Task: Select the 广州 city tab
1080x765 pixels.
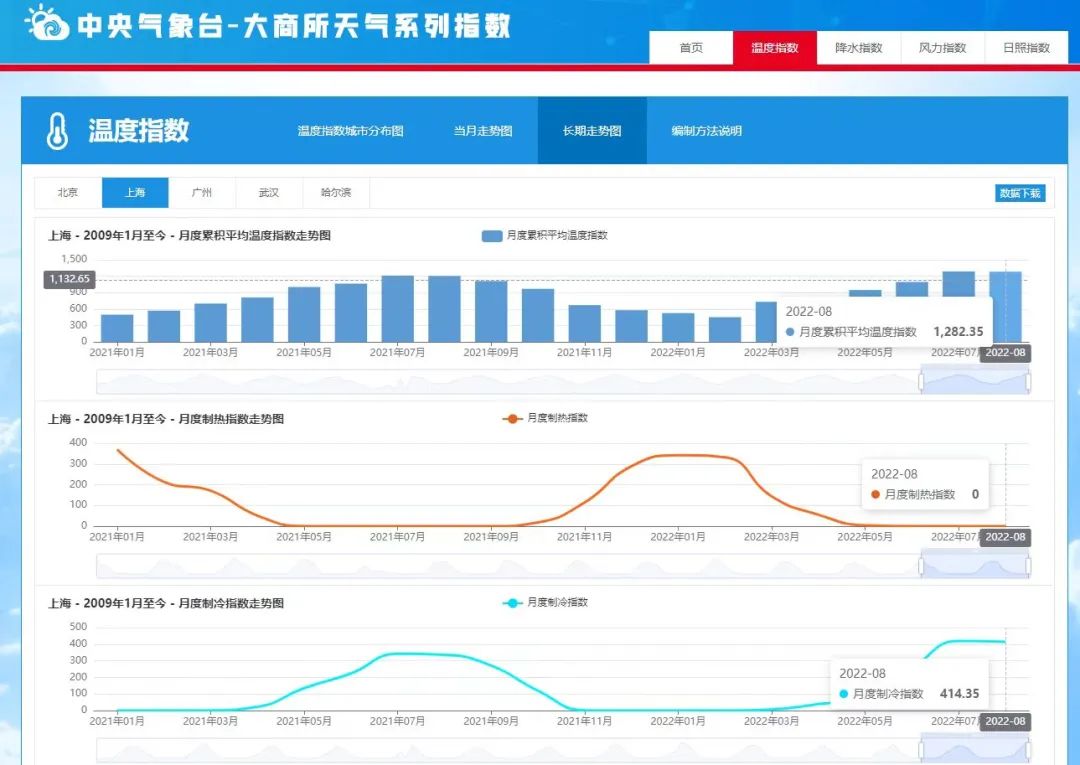Action: 202,193
